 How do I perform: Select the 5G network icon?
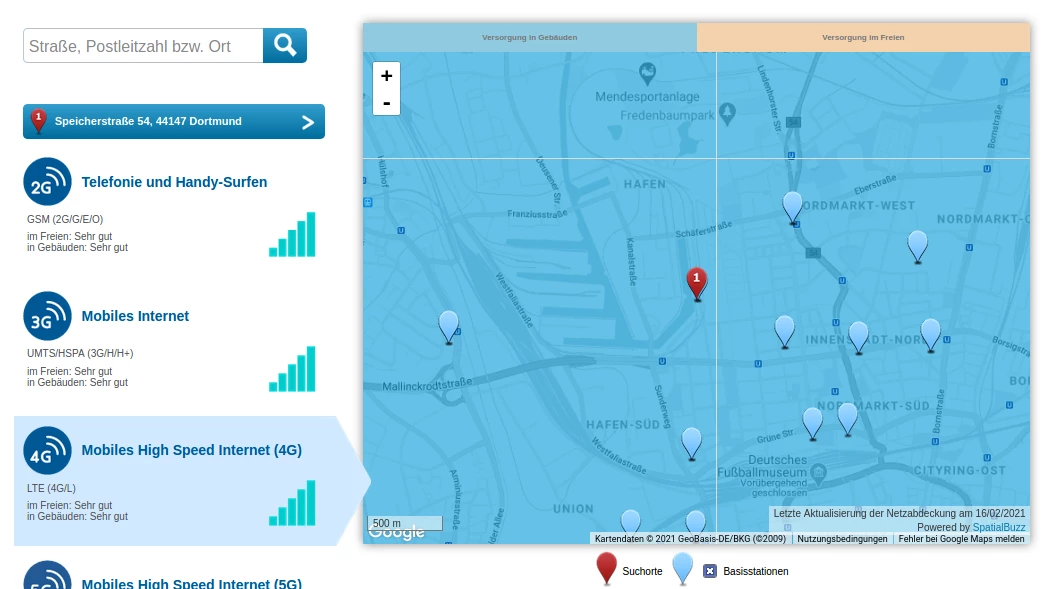click(47, 576)
